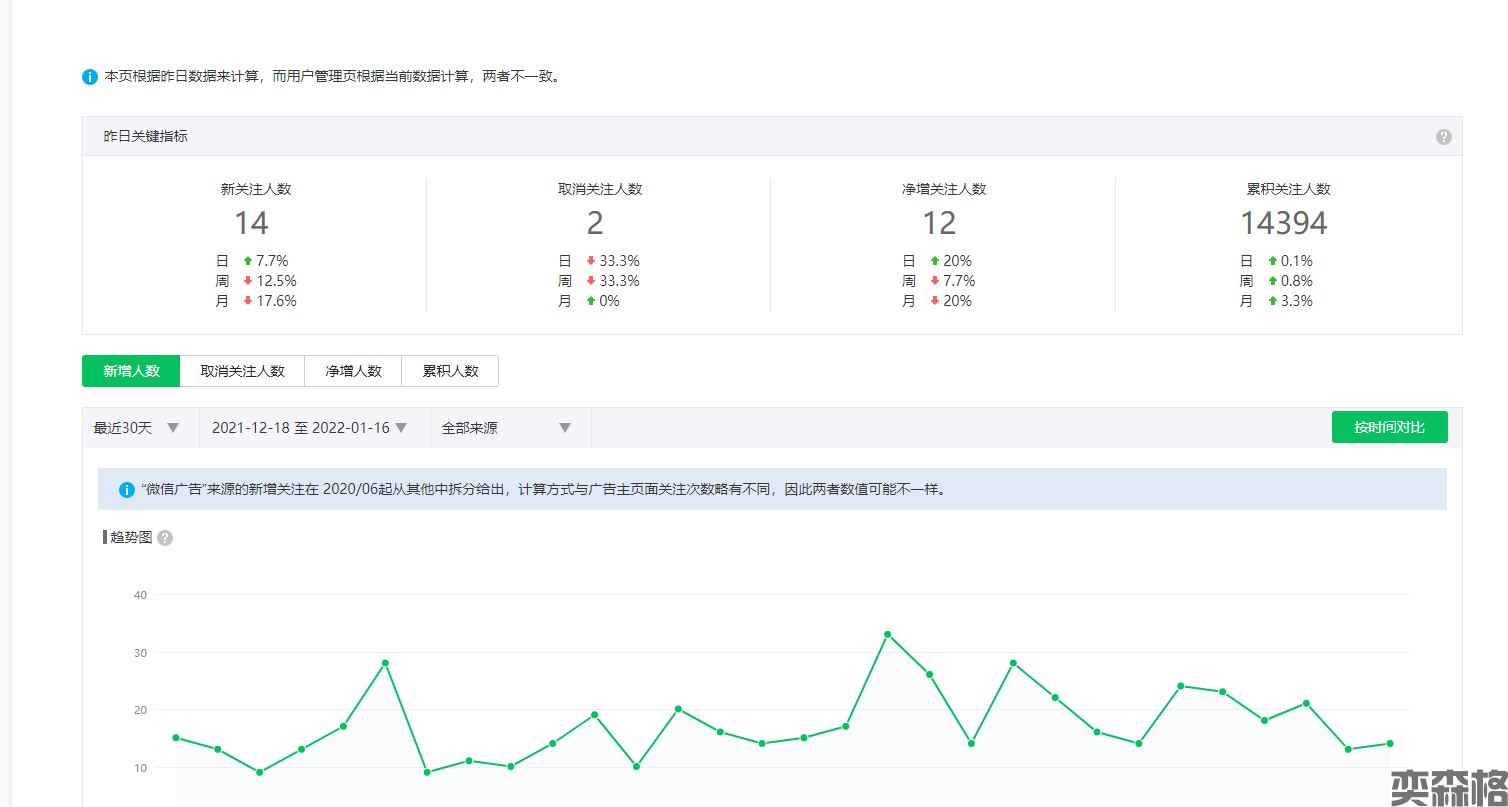Click the last data point on trend line
1508x807 pixels.
1390,743
